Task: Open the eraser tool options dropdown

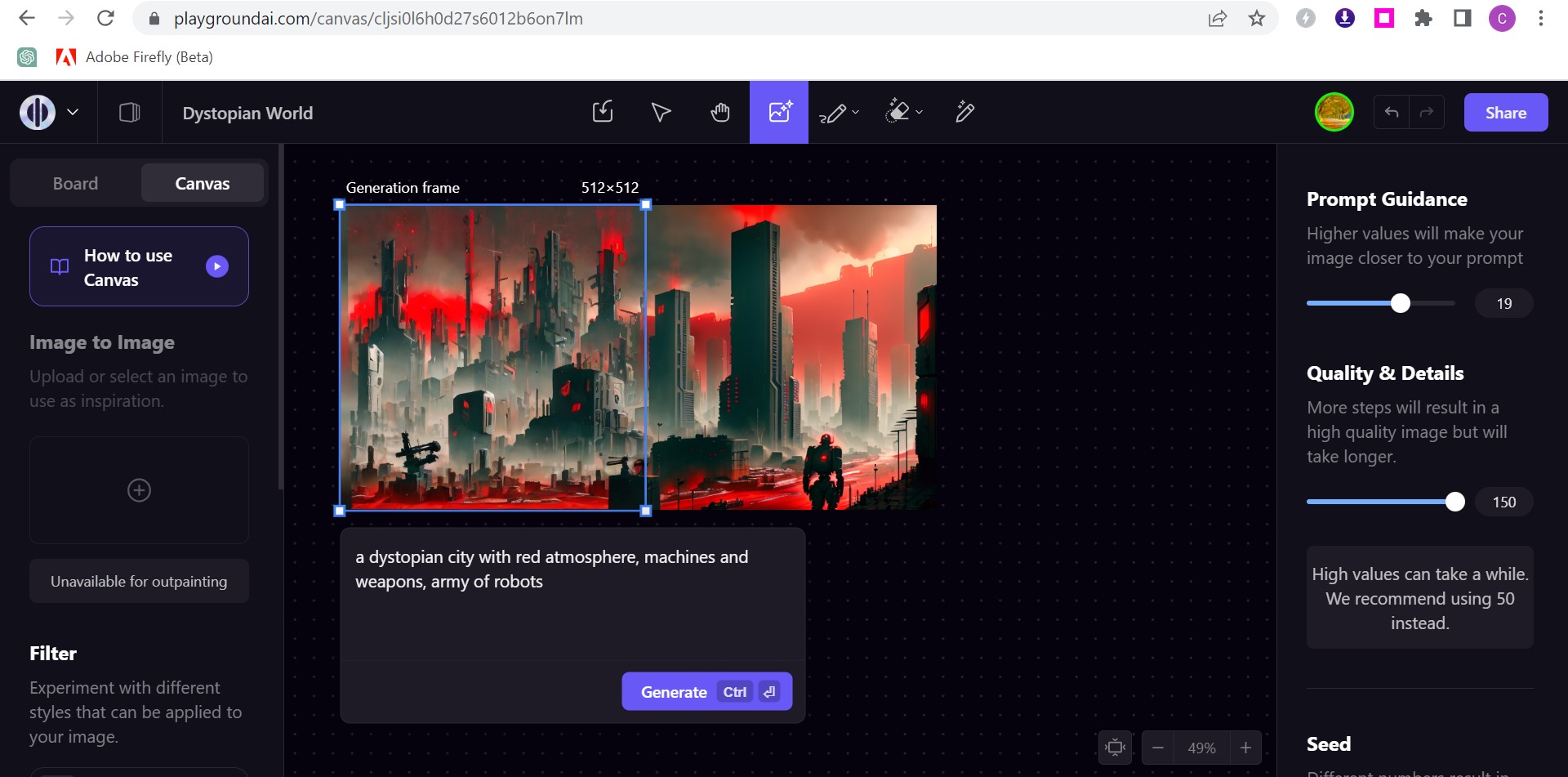Action: [920, 113]
